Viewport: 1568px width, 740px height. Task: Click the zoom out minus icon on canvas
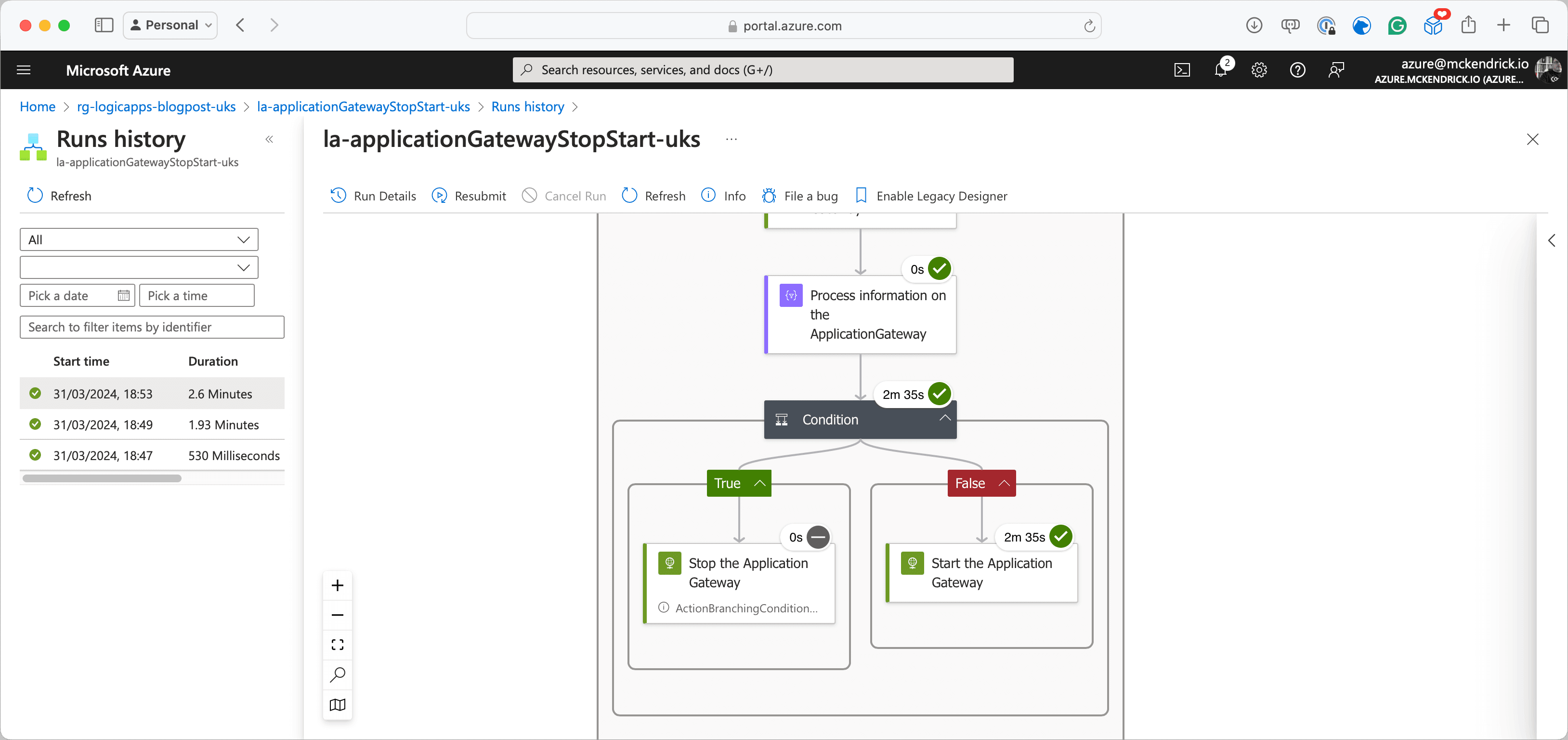(337, 615)
